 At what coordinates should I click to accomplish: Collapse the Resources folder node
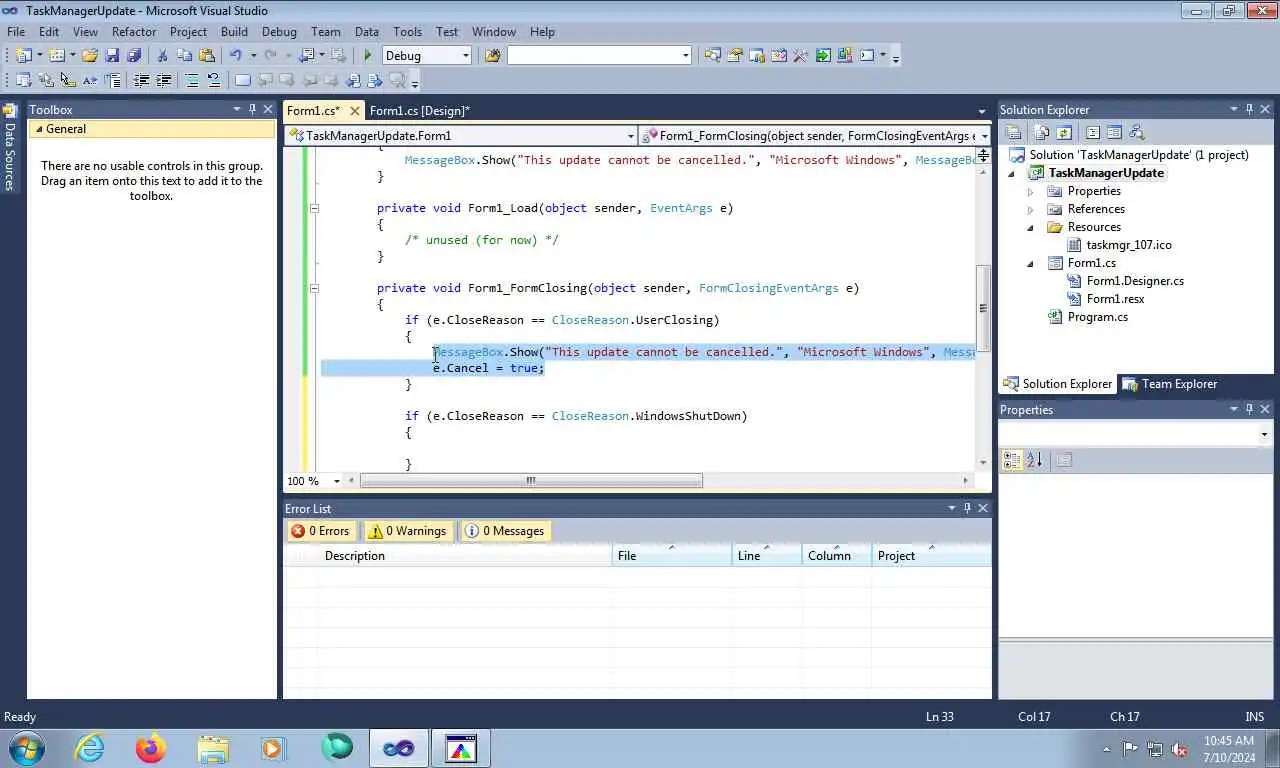tap(1031, 227)
